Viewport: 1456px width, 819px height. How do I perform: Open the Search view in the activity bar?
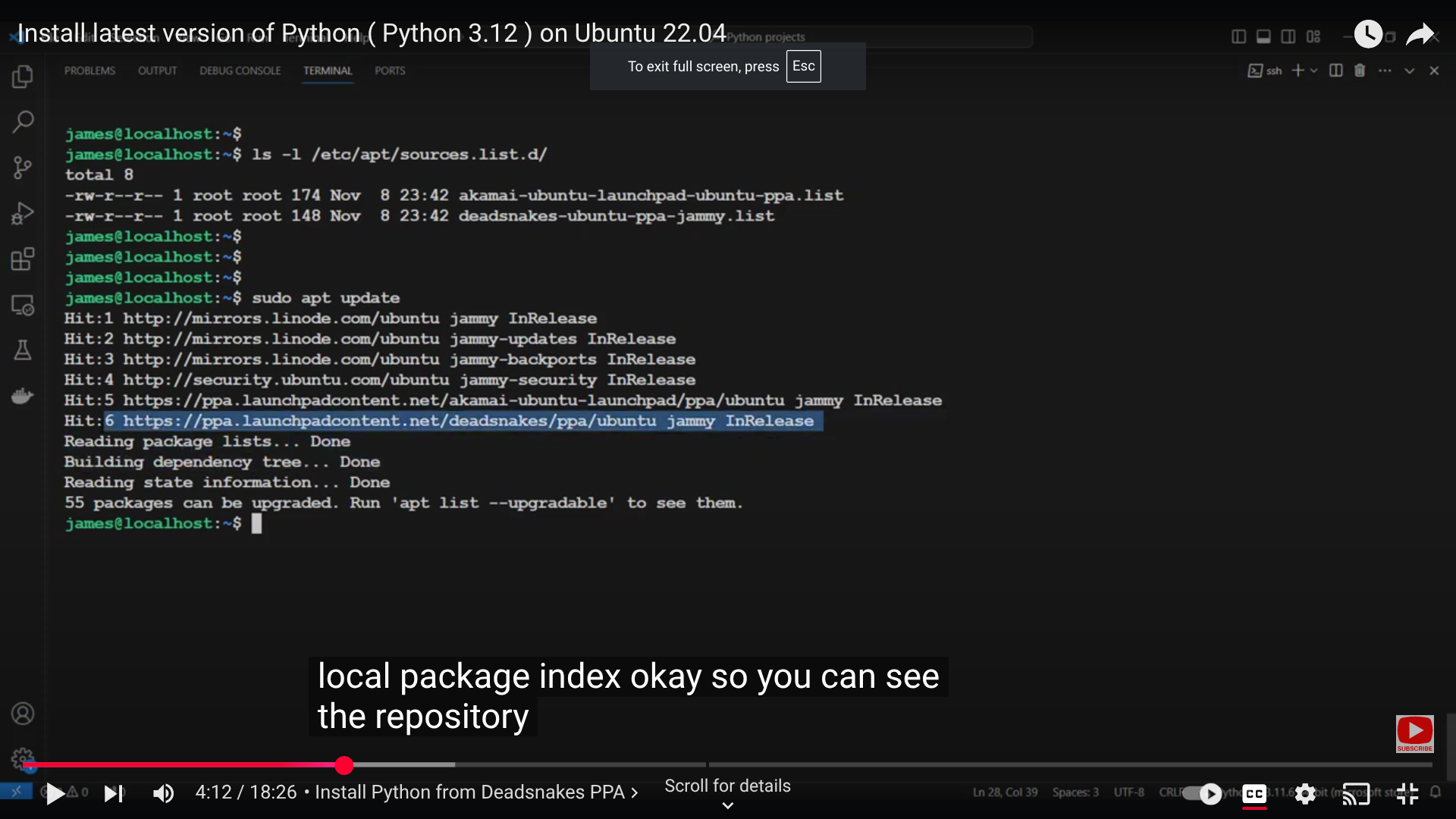click(23, 121)
